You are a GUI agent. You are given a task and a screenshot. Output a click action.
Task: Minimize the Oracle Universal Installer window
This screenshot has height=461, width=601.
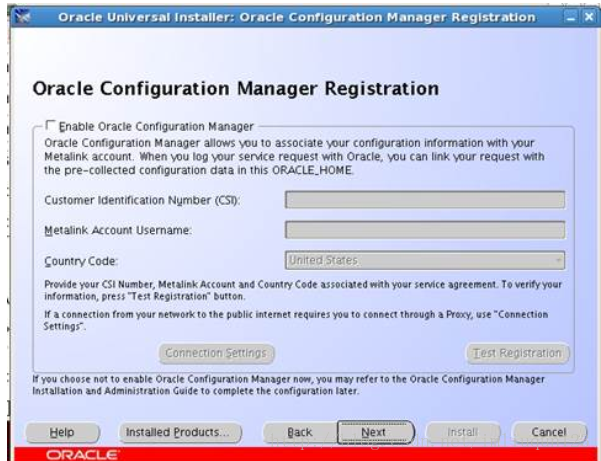571,17
